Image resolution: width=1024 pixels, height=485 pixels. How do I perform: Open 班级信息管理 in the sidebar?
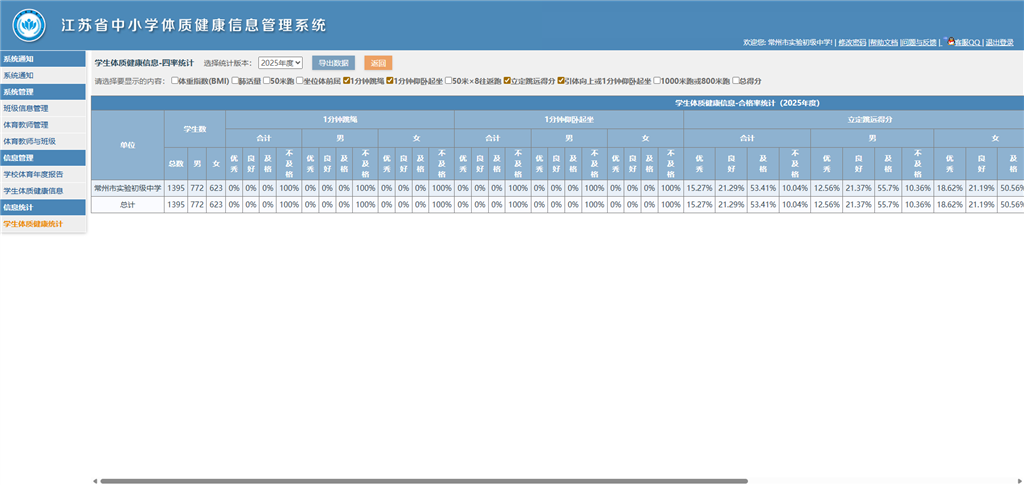[x=26, y=108]
